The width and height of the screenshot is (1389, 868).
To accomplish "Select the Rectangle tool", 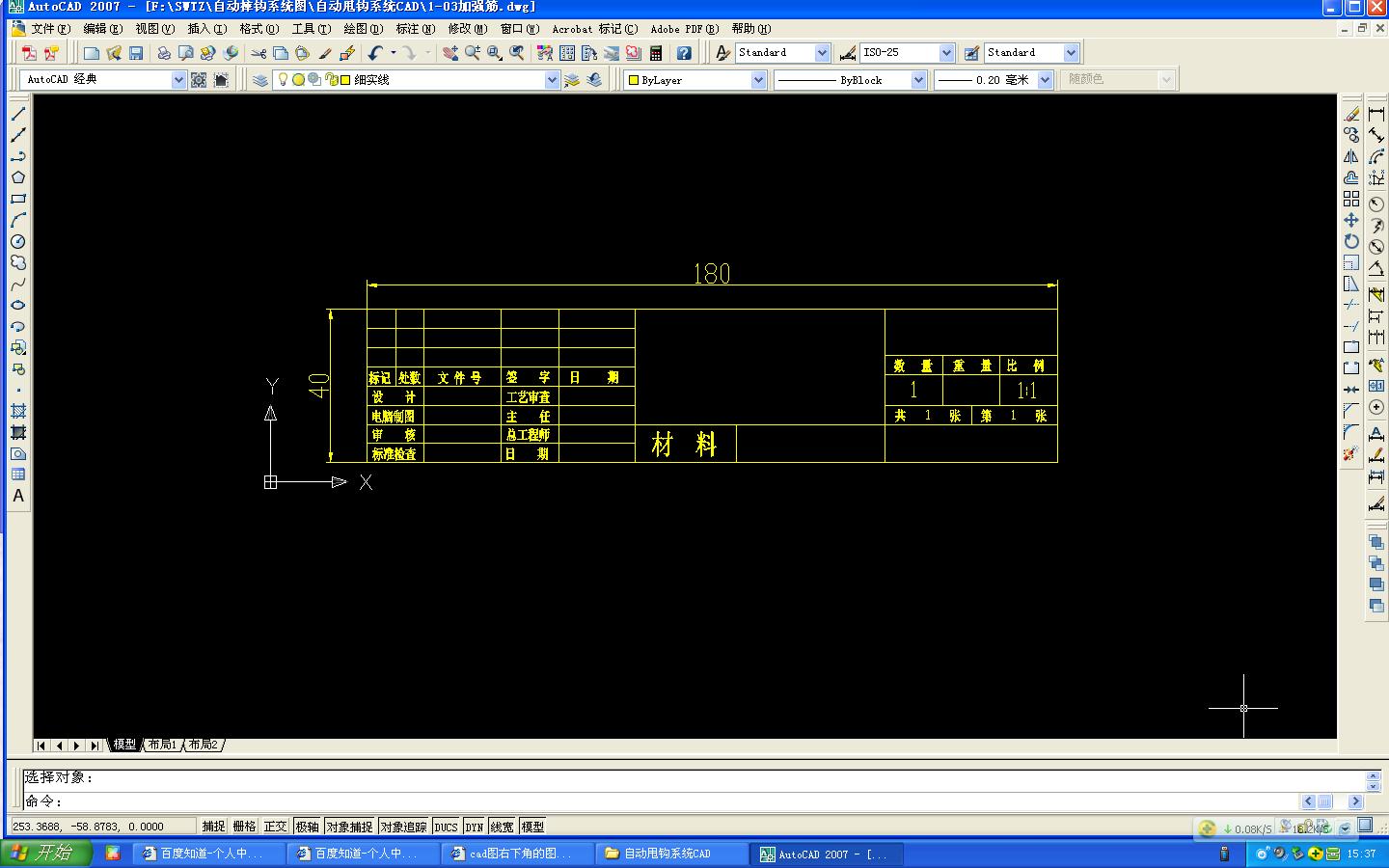I will (18, 199).
